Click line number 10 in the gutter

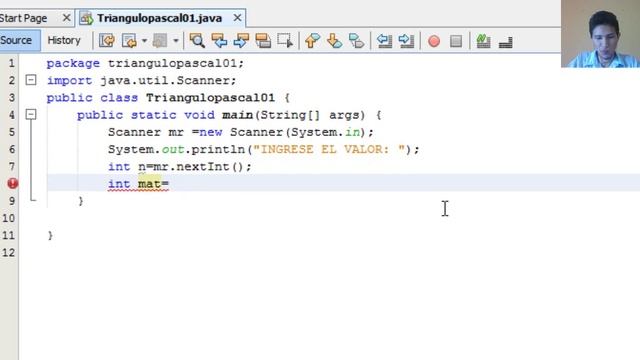point(9,218)
